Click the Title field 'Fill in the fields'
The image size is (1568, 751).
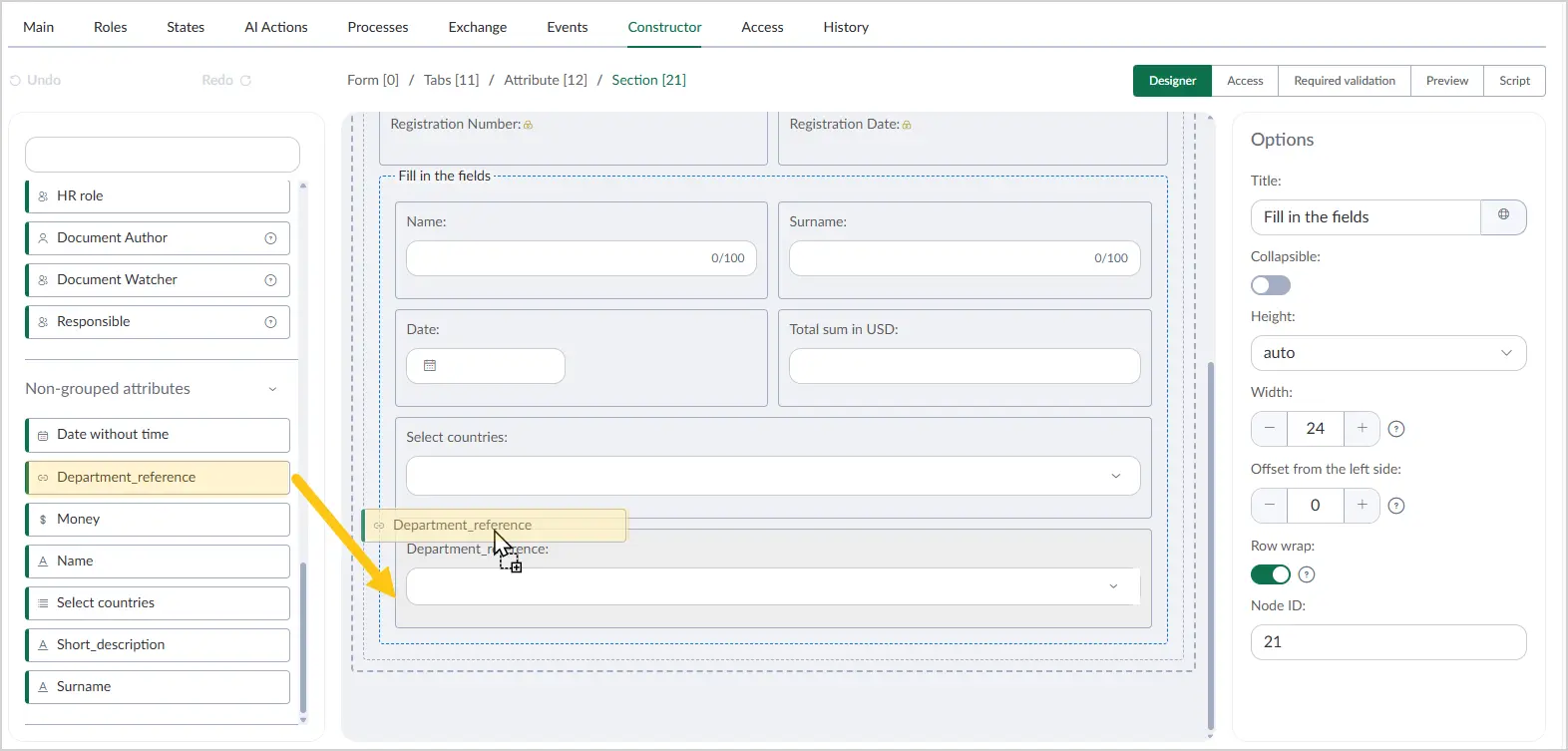[1366, 217]
